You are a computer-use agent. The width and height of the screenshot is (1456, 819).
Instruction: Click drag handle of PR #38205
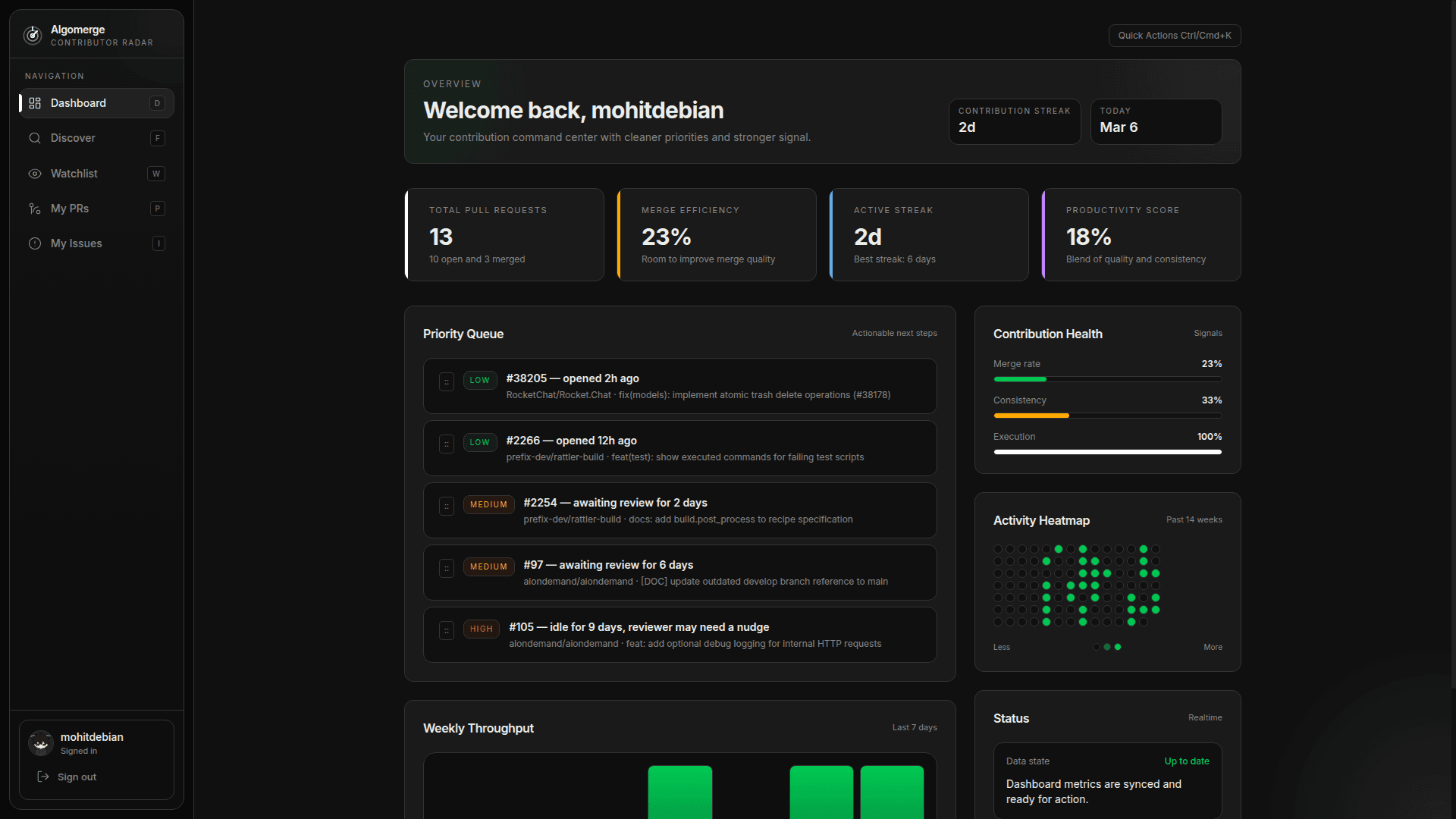[447, 381]
